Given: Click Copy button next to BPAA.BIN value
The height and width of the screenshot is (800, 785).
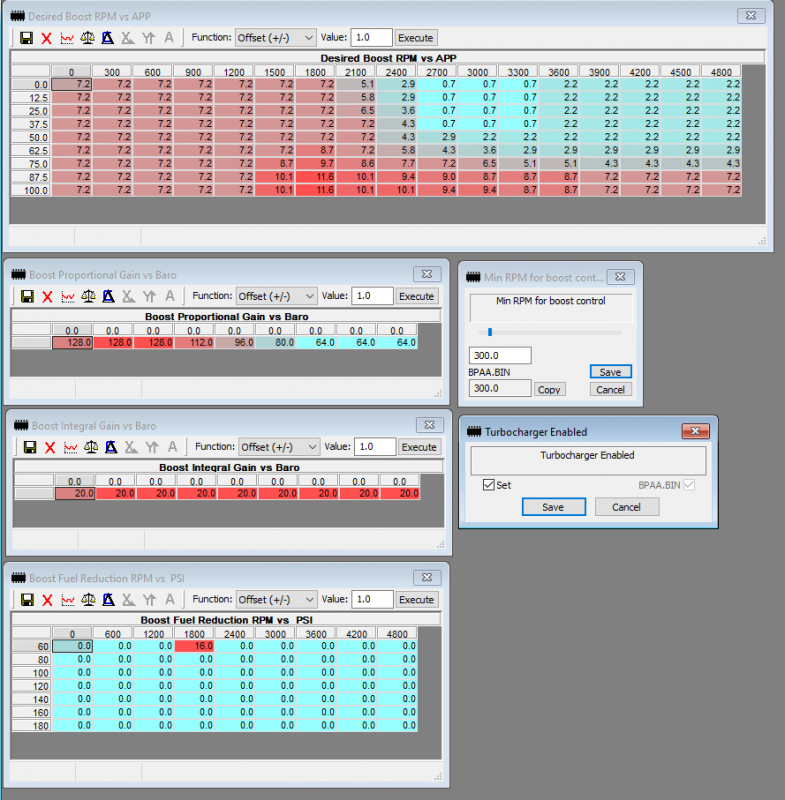Looking at the screenshot, I should 549,389.
